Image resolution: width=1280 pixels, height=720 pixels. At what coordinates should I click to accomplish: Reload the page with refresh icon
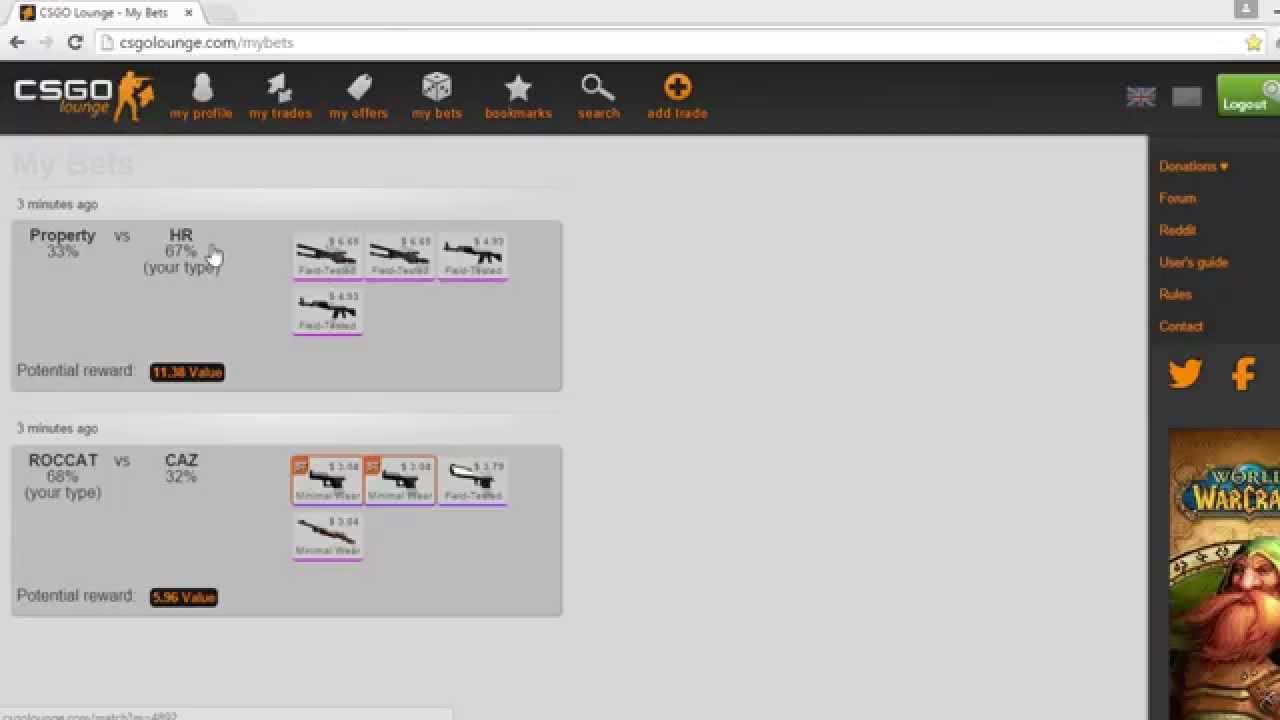(x=75, y=42)
